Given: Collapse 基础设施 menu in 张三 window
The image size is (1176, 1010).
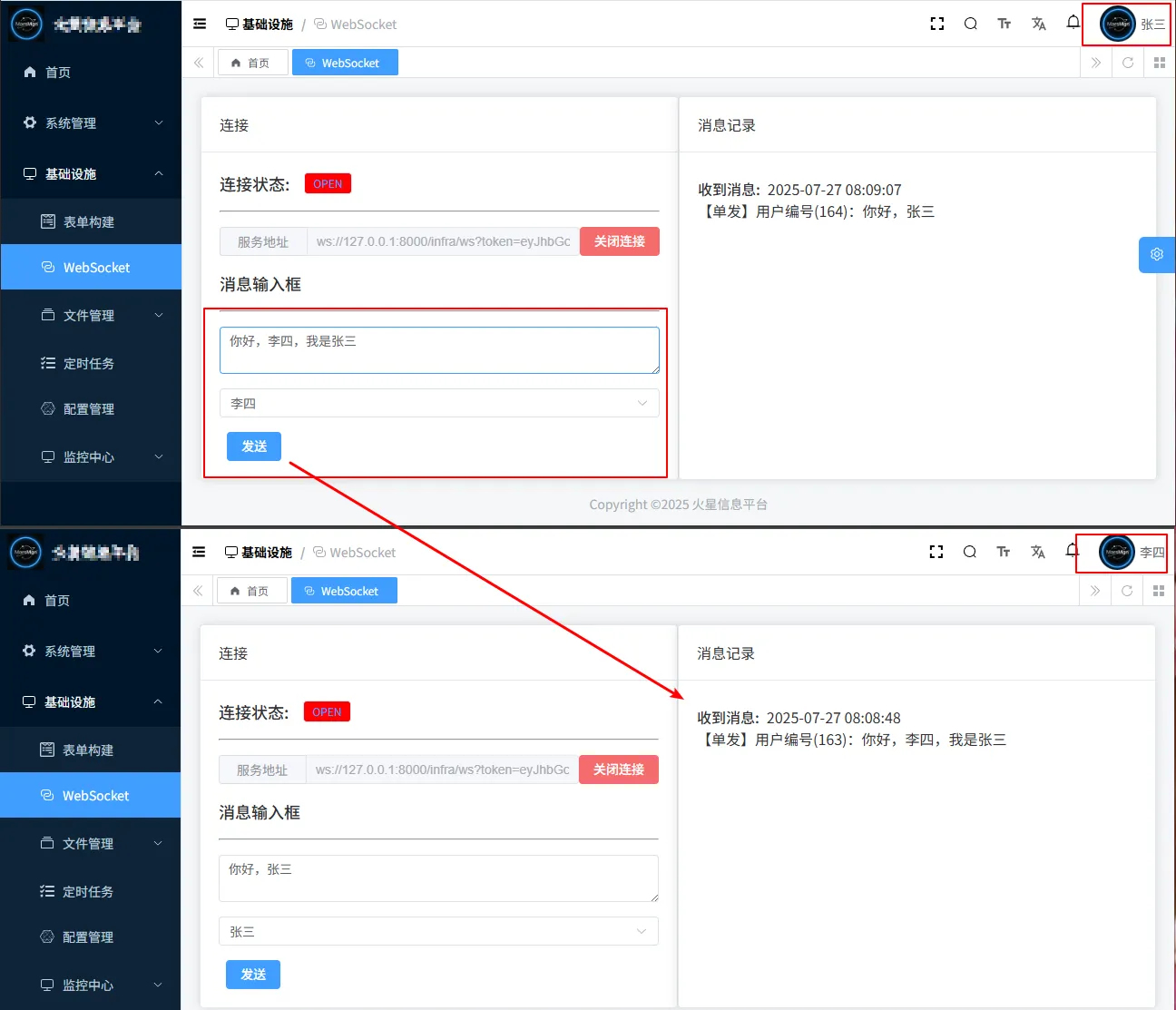Looking at the screenshot, I should point(91,173).
